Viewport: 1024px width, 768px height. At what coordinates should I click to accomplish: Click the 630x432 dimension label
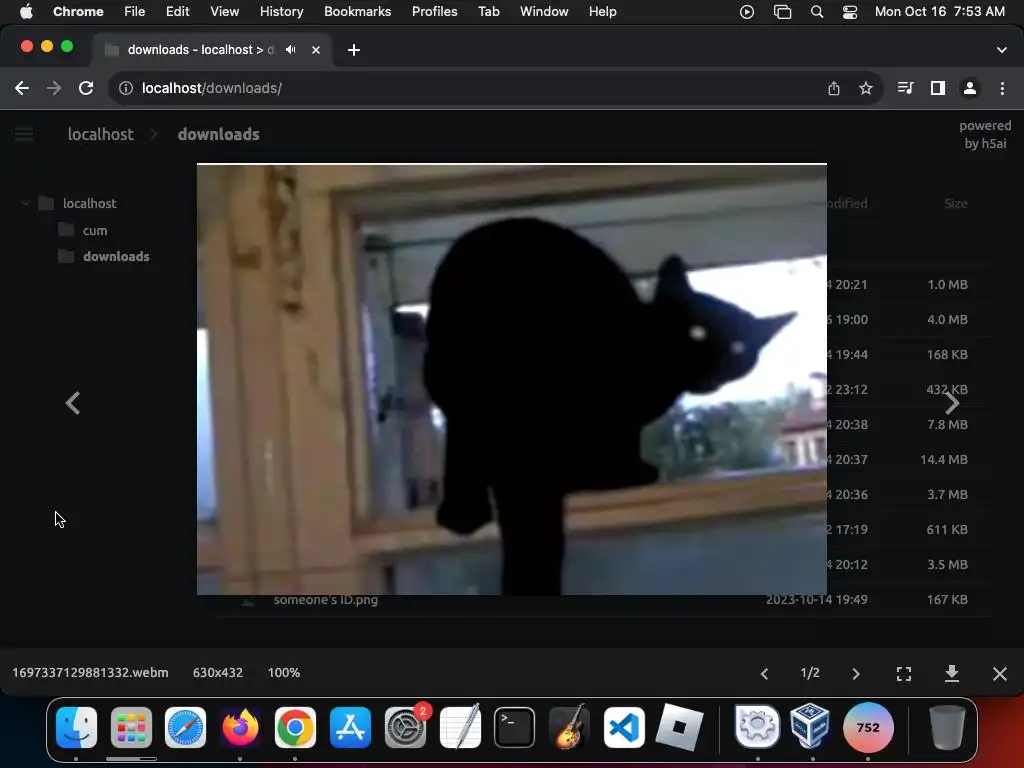click(x=217, y=673)
